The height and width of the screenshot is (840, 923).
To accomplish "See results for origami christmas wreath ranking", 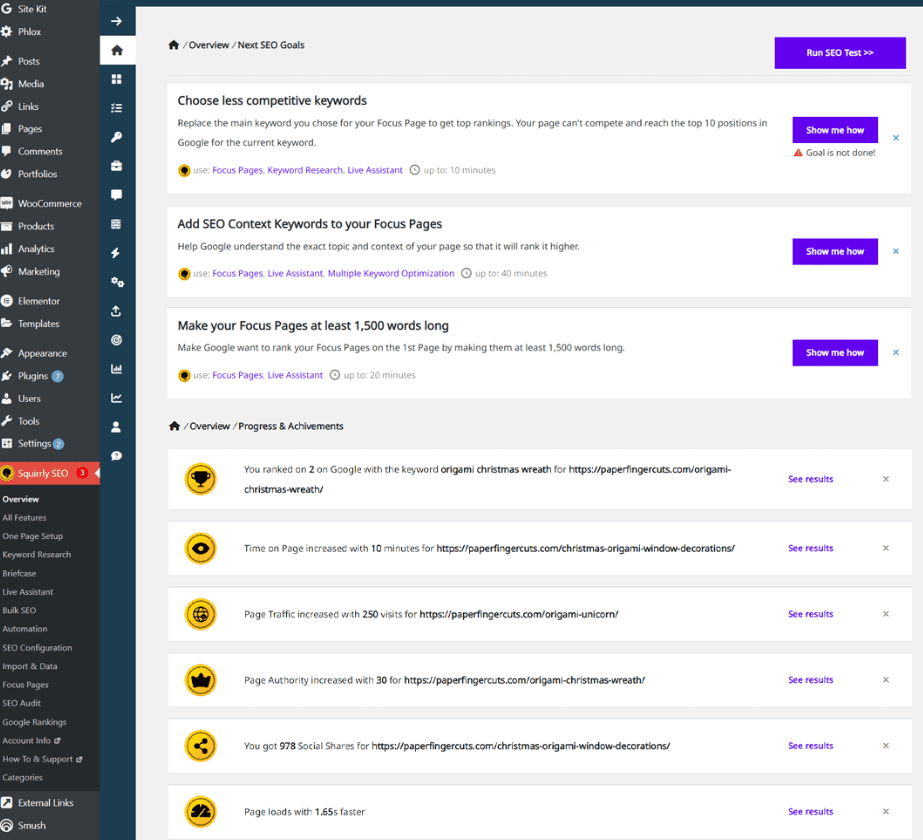I will [x=811, y=479].
